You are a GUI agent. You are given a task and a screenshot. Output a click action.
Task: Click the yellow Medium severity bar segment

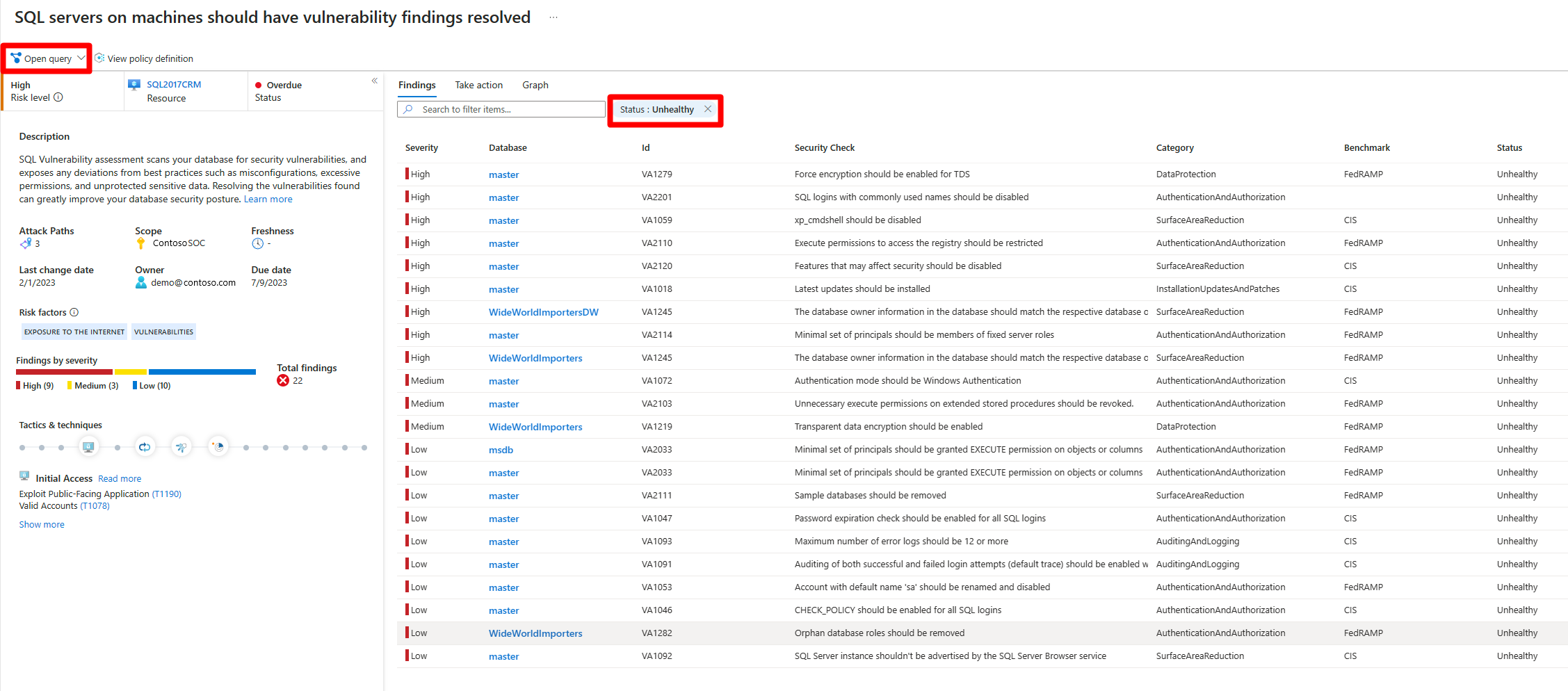131,372
